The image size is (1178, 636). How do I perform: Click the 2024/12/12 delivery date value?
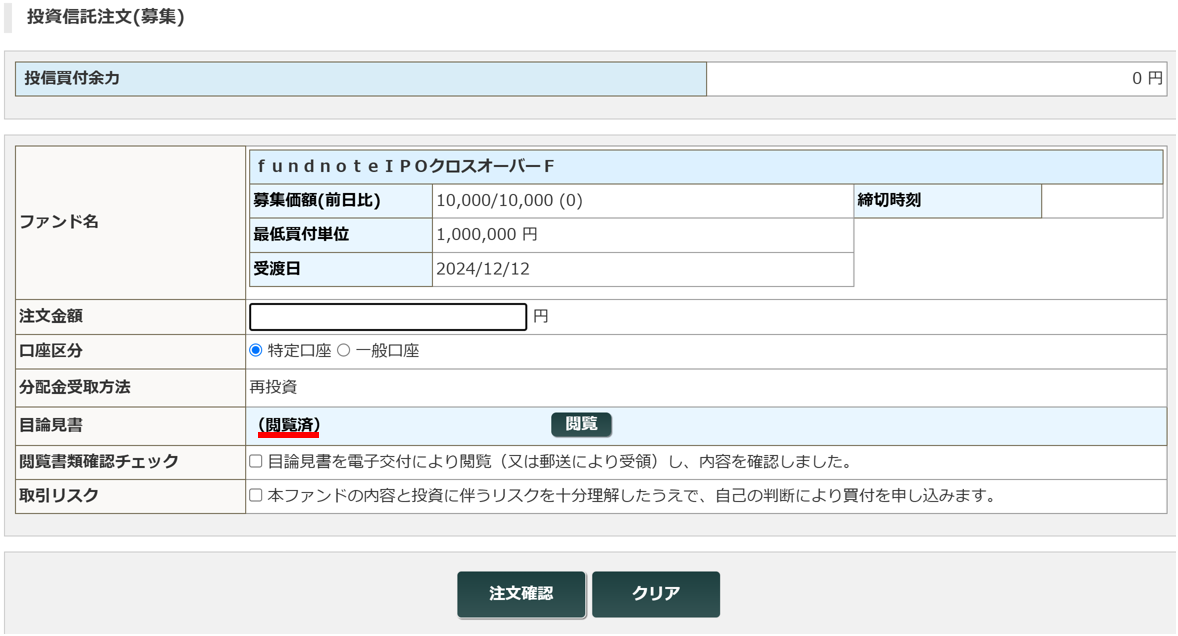[x=483, y=269]
